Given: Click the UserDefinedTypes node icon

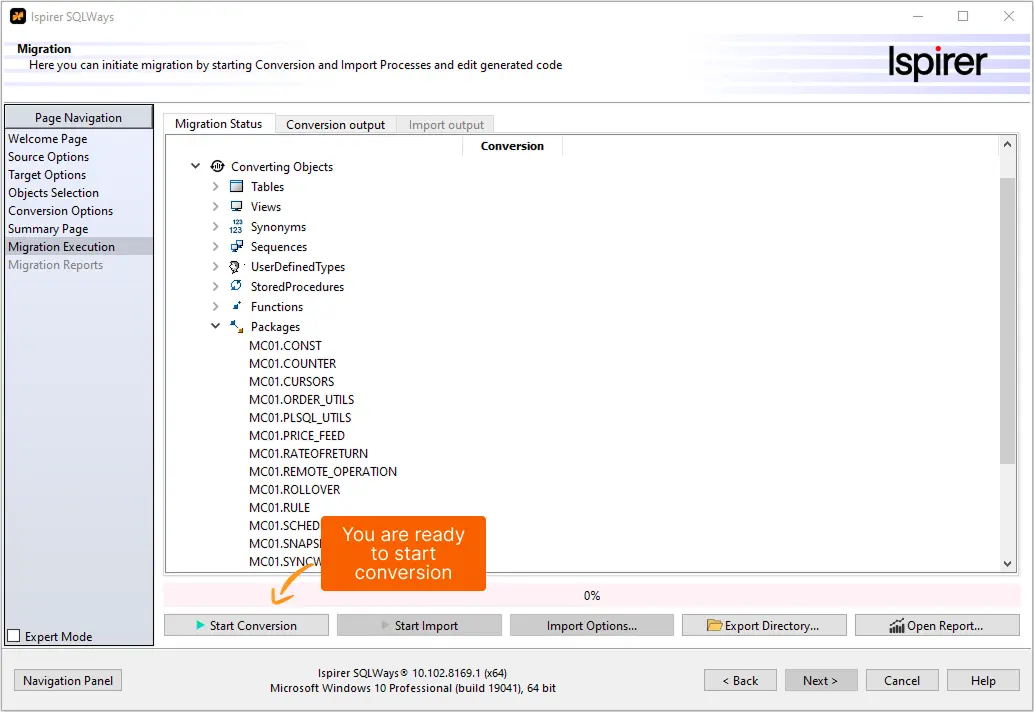Looking at the screenshot, I should coord(235,266).
